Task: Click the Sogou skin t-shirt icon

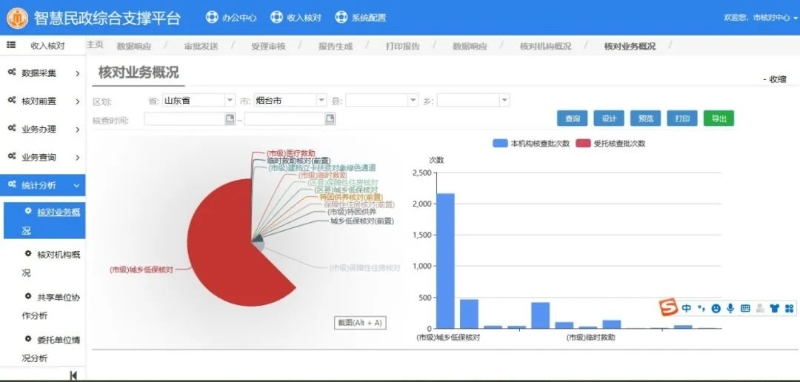Action: (774, 308)
